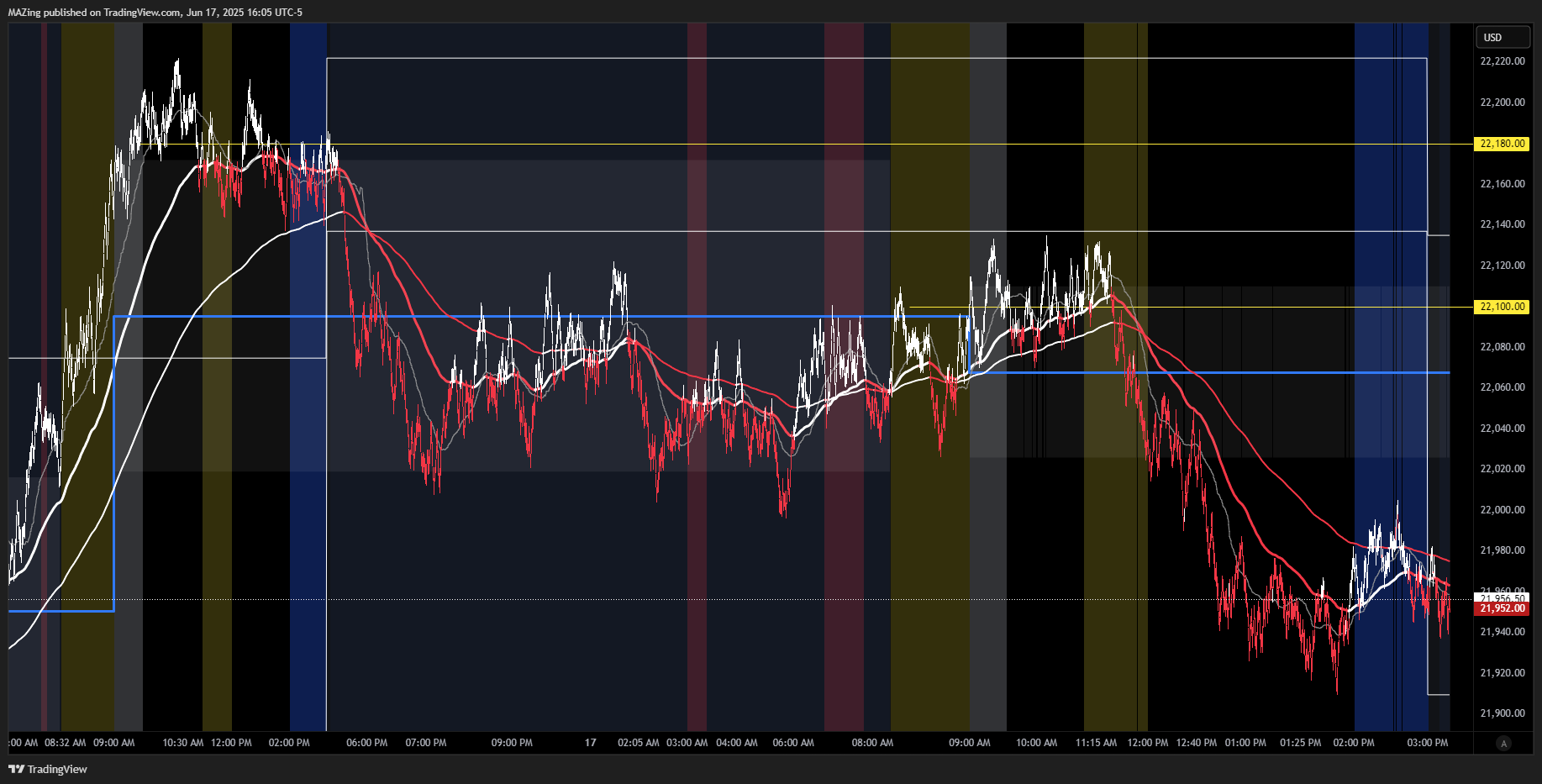The height and width of the screenshot is (784, 1542).
Task: Click the 21,980.00 price axis label
Action: click(x=1503, y=550)
